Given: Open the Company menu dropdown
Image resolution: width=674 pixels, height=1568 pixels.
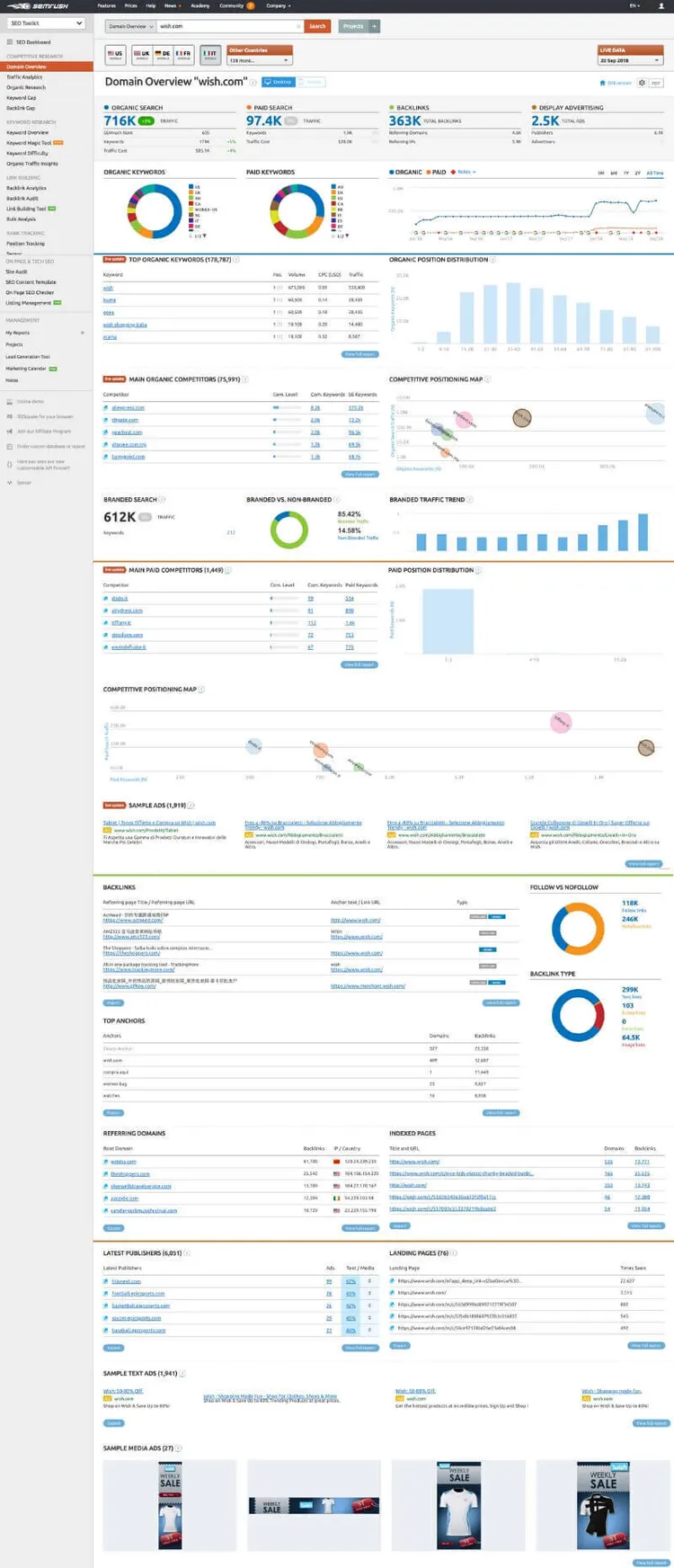Looking at the screenshot, I should pos(277,5).
